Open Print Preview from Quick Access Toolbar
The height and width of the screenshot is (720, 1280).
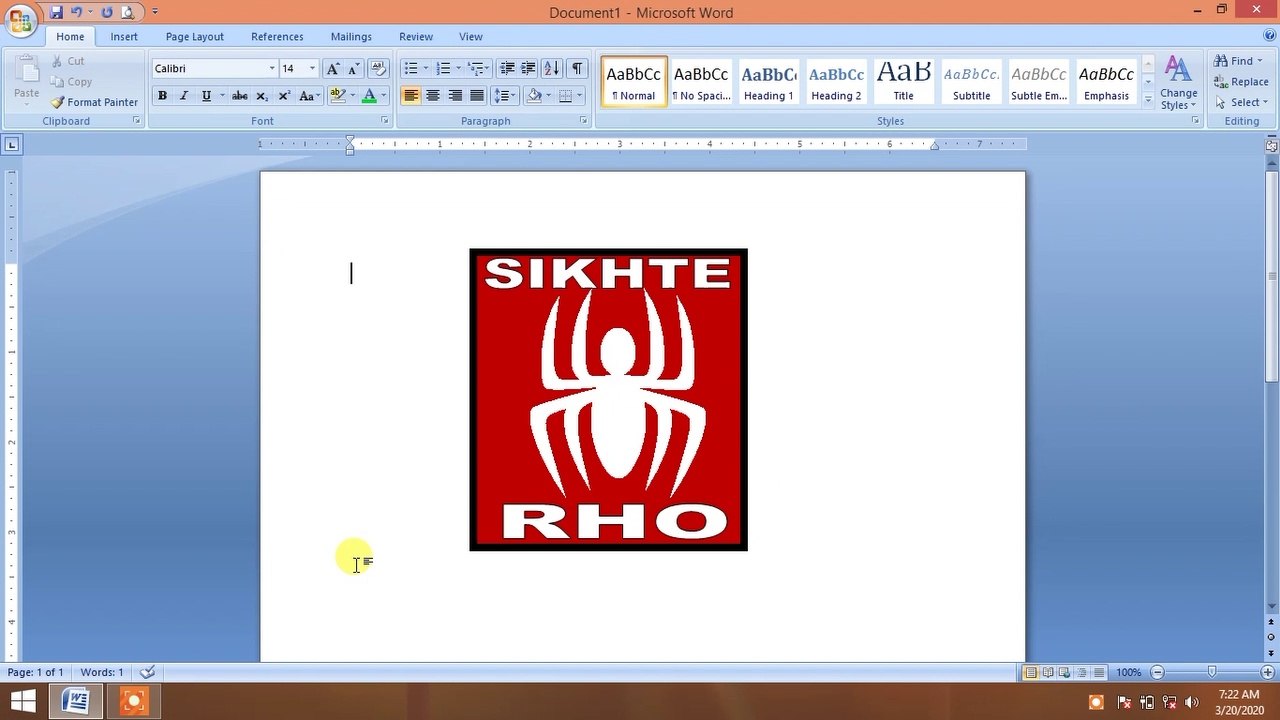tap(128, 12)
